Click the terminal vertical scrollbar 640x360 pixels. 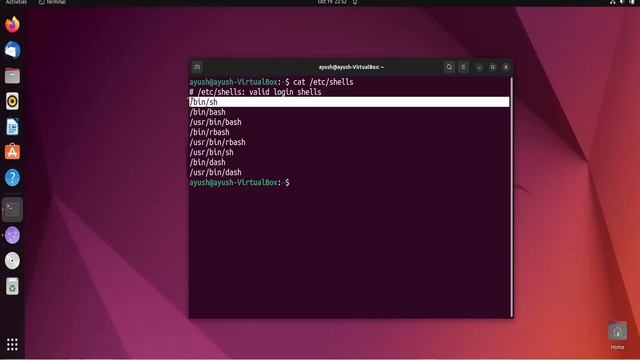(511, 197)
